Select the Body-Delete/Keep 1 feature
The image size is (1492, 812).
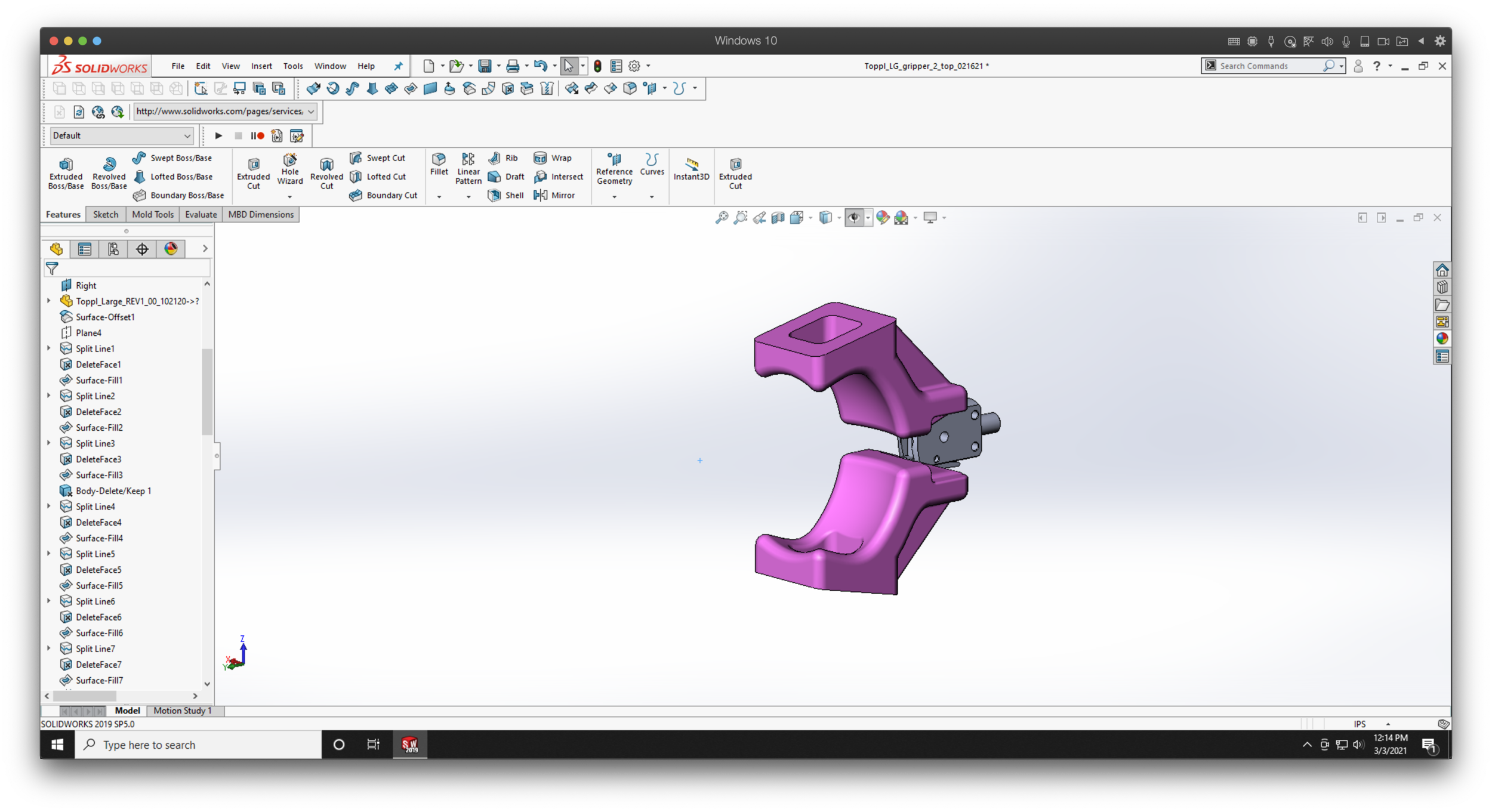[x=113, y=491]
